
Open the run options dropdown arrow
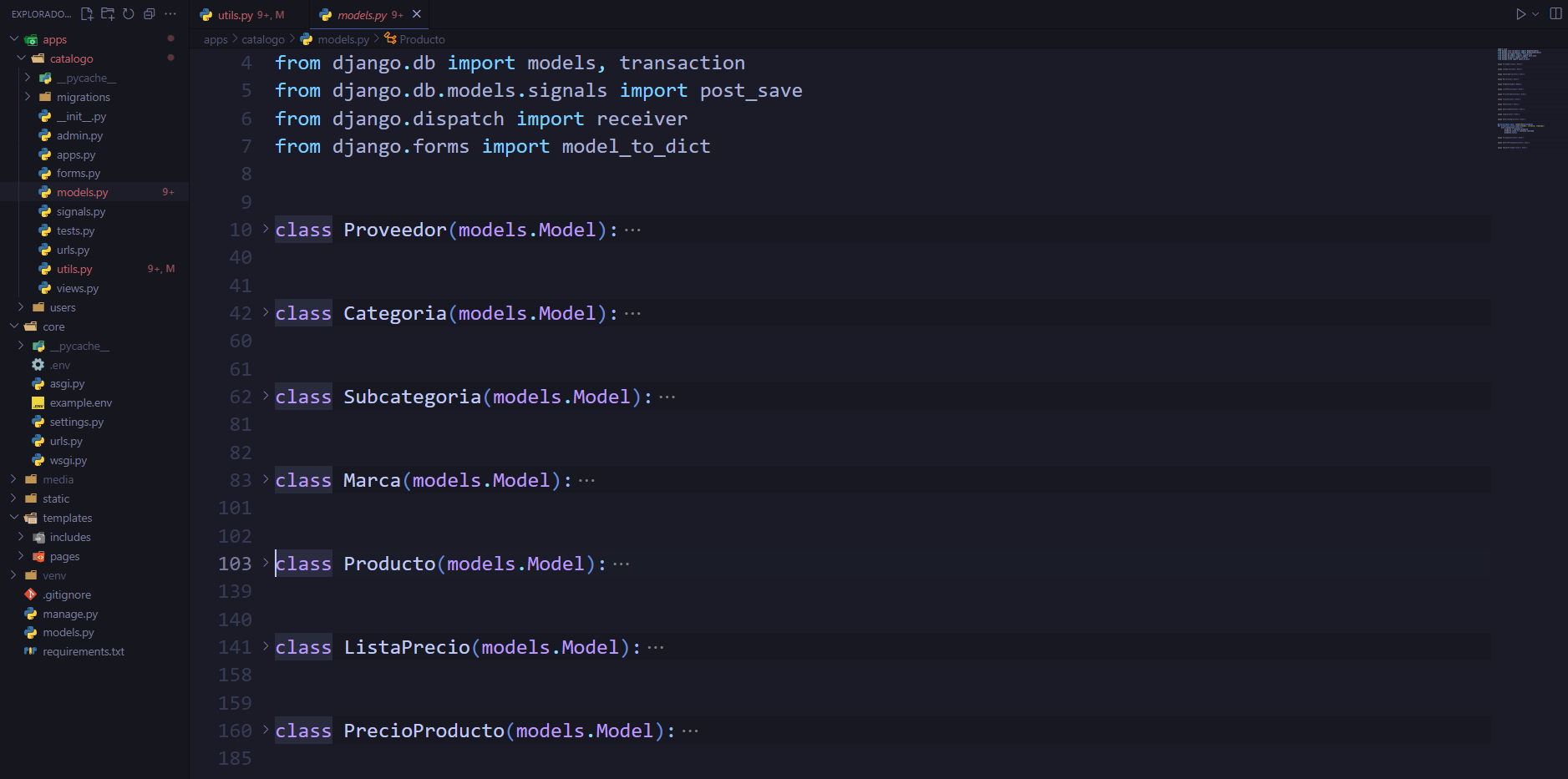pyautogui.click(x=1535, y=14)
